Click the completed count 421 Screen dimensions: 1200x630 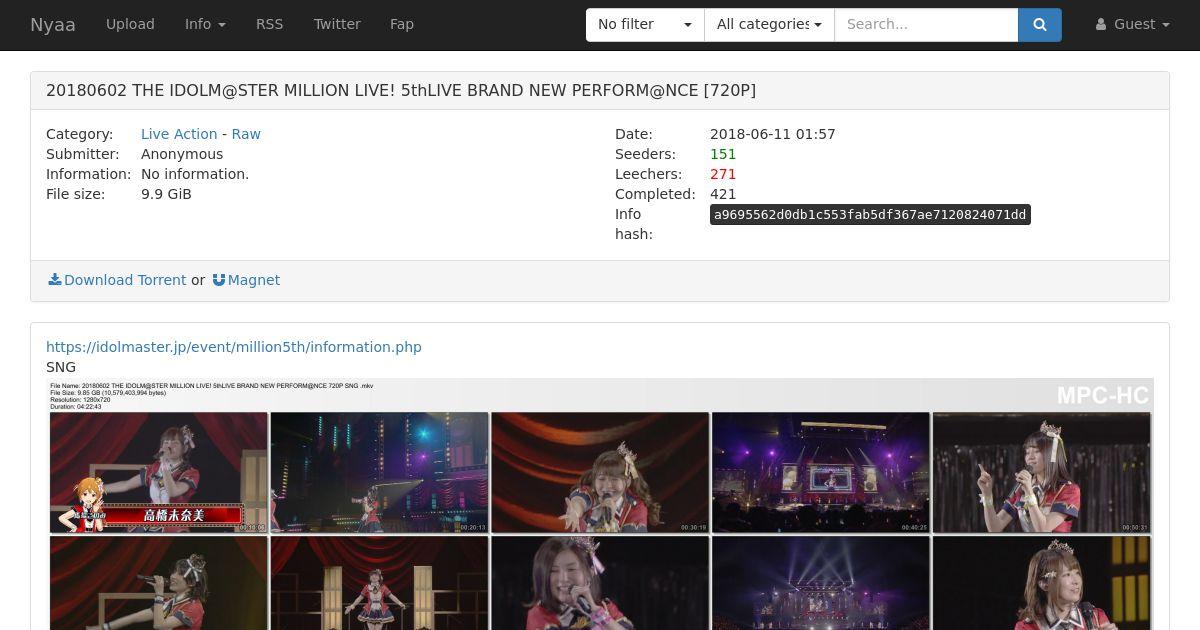point(723,194)
